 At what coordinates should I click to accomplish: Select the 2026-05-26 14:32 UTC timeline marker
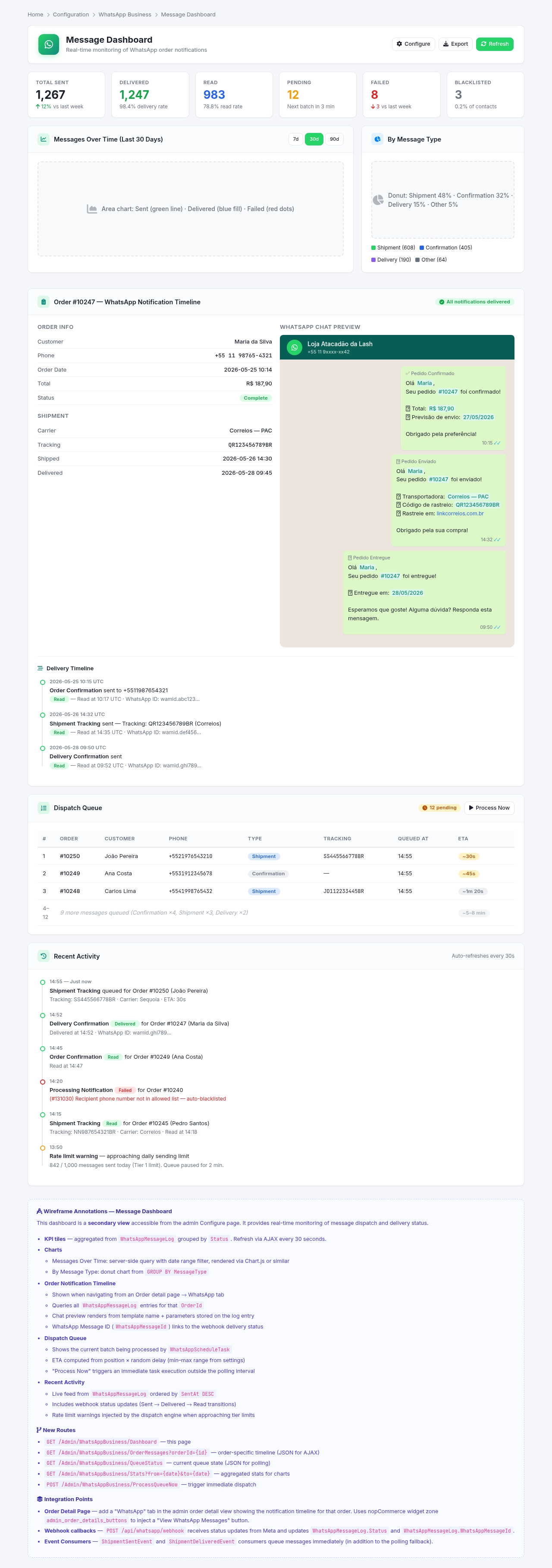[x=43, y=715]
